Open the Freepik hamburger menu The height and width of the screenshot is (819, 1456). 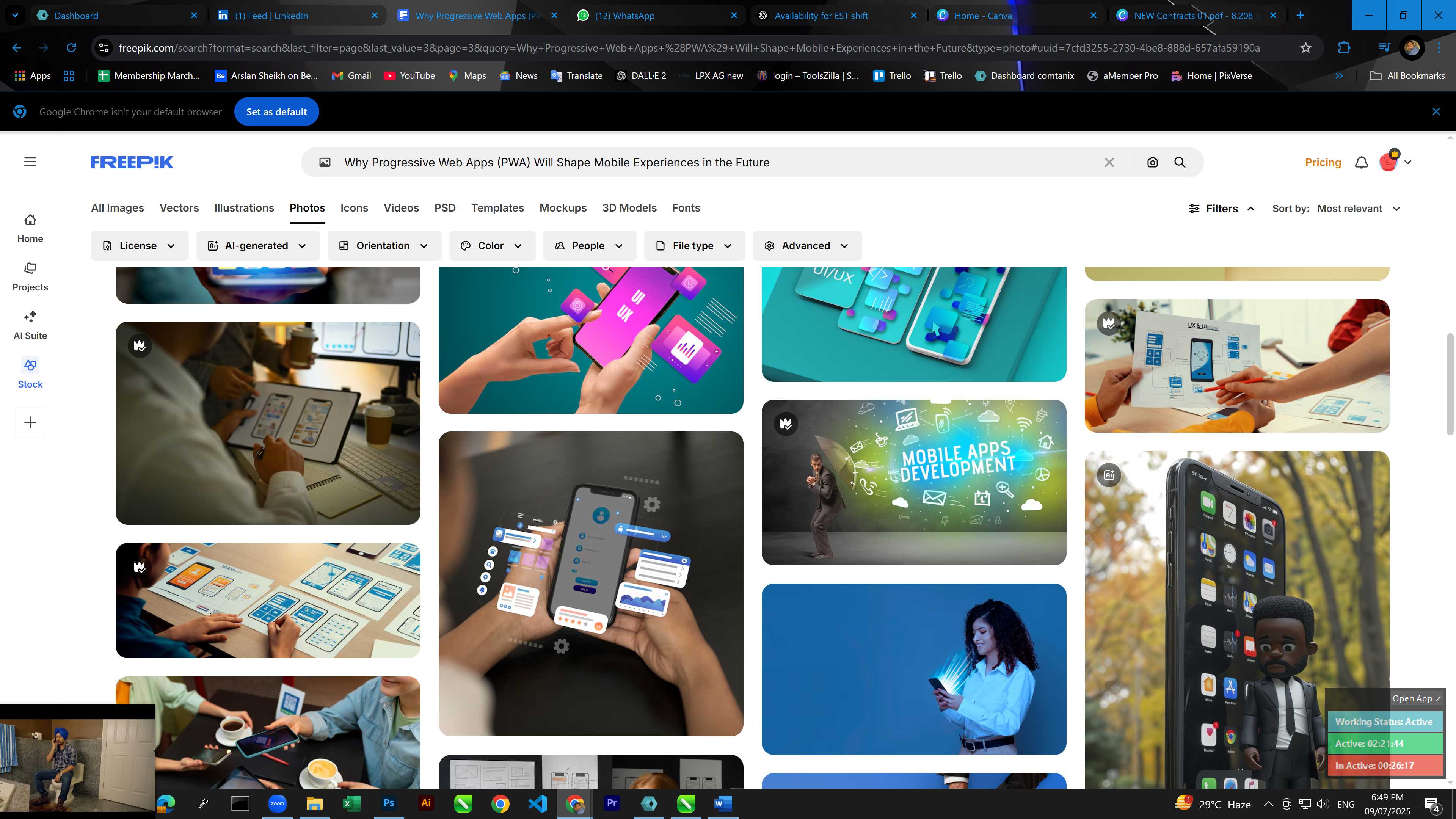tap(30, 162)
